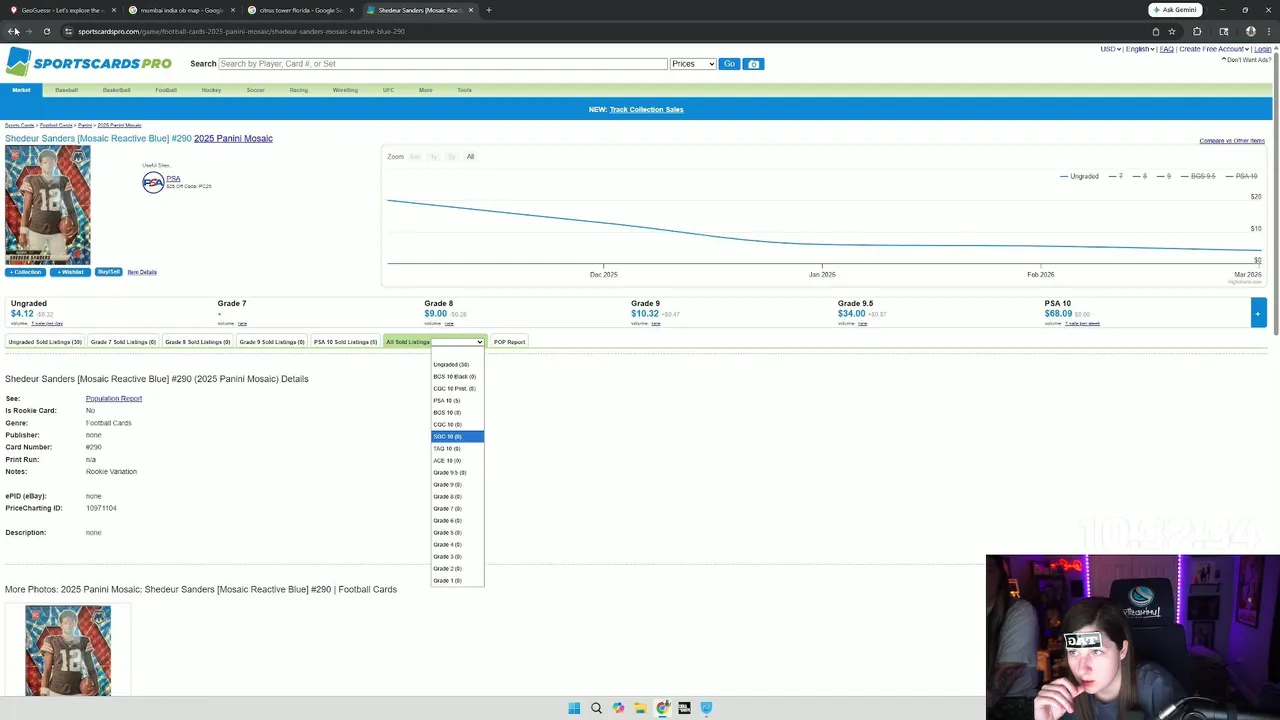Open the Tools nav tab
This screenshot has height=720, width=1280.
(464, 90)
